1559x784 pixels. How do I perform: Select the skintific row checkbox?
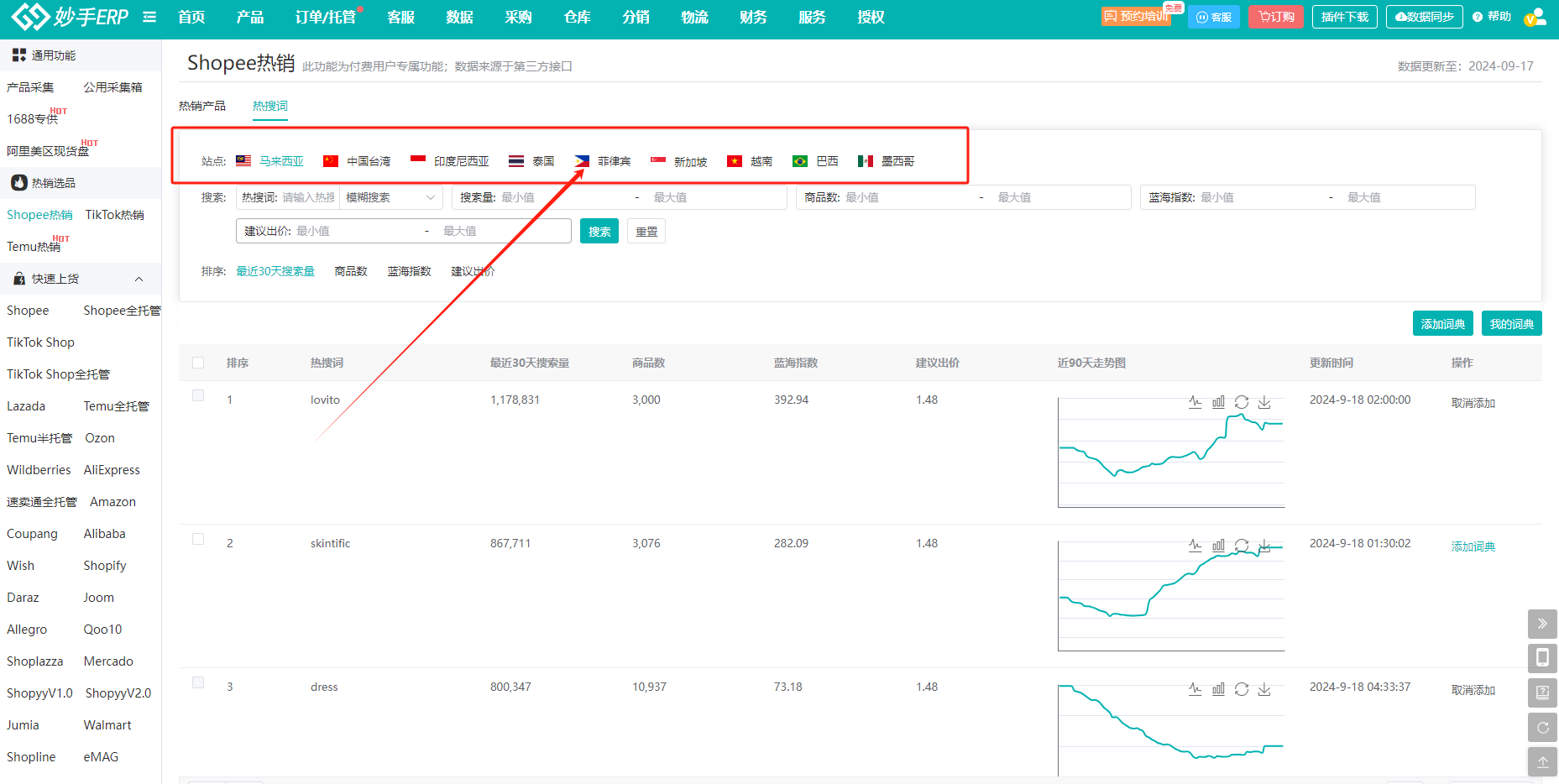pos(198,539)
